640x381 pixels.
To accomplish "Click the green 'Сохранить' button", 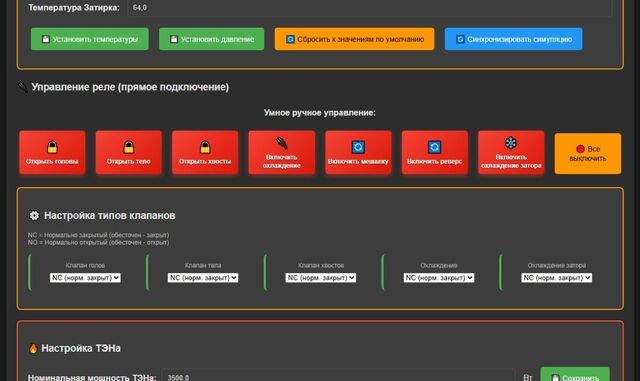I will 575,375.
